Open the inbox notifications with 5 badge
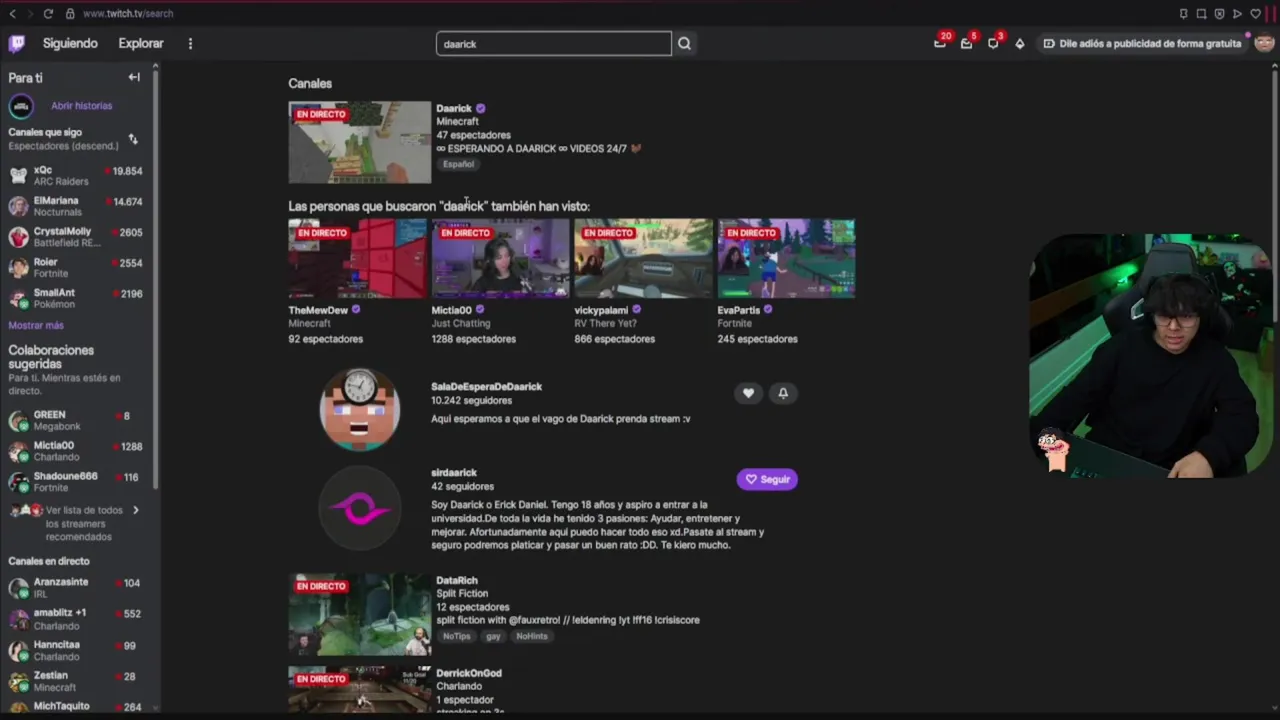This screenshot has width=1280, height=720. click(966, 43)
